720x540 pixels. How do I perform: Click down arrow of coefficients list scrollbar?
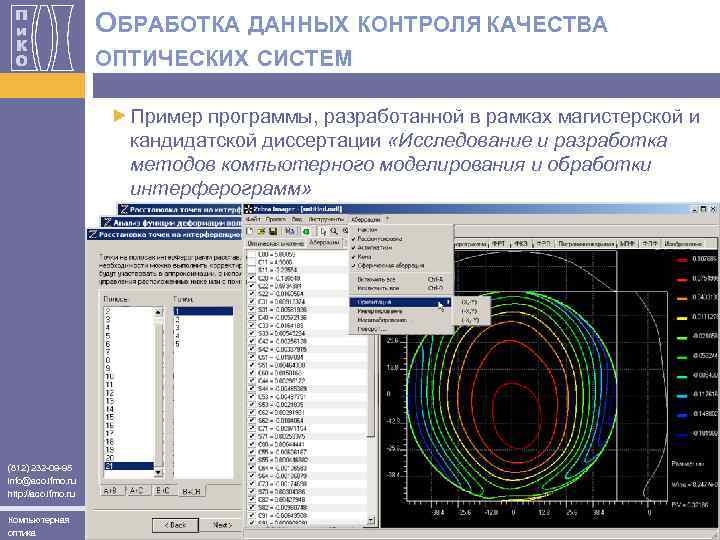(x=371, y=521)
